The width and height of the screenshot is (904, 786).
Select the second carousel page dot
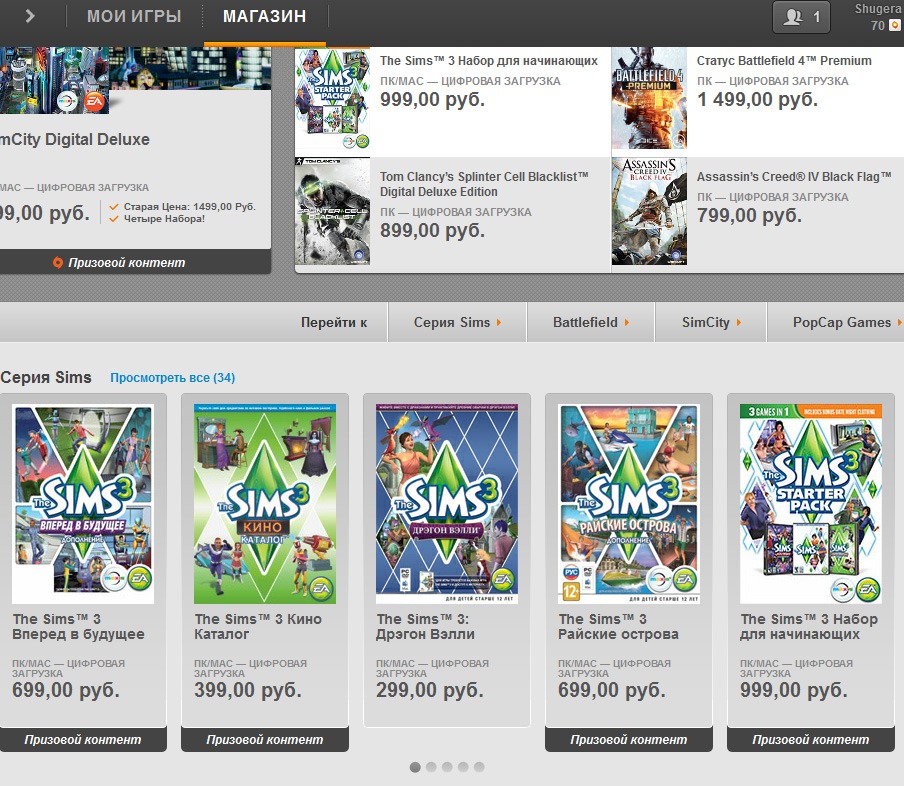pyautogui.click(x=431, y=767)
